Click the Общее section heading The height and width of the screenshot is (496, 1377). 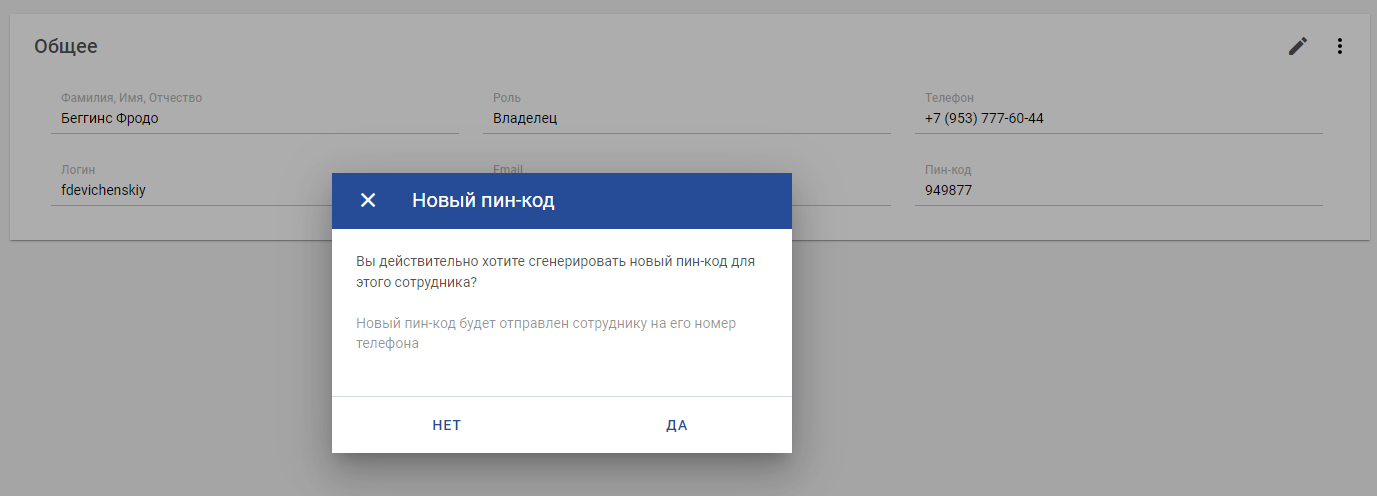(66, 46)
